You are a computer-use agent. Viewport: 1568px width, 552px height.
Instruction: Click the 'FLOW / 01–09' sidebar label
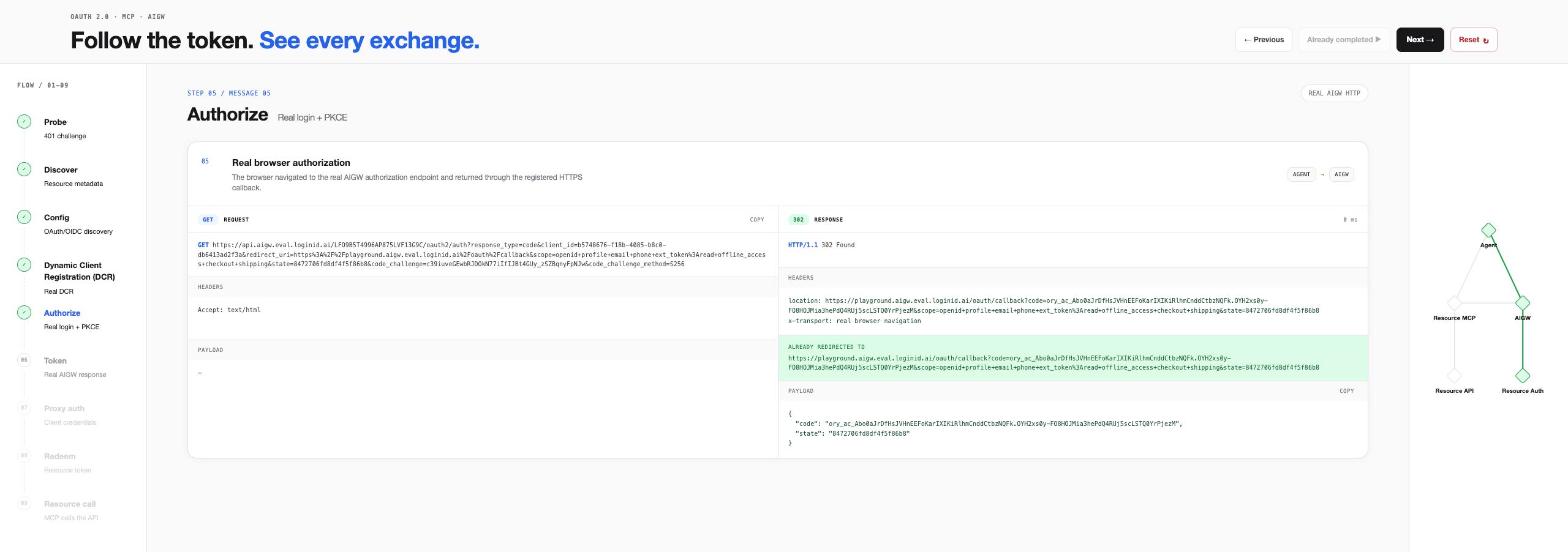pyautogui.click(x=43, y=85)
